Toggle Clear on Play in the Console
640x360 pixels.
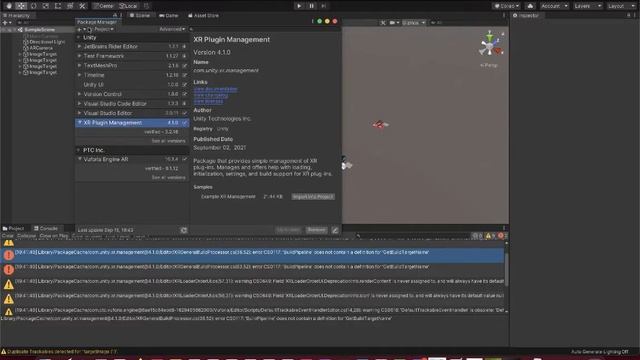coord(54,236)
